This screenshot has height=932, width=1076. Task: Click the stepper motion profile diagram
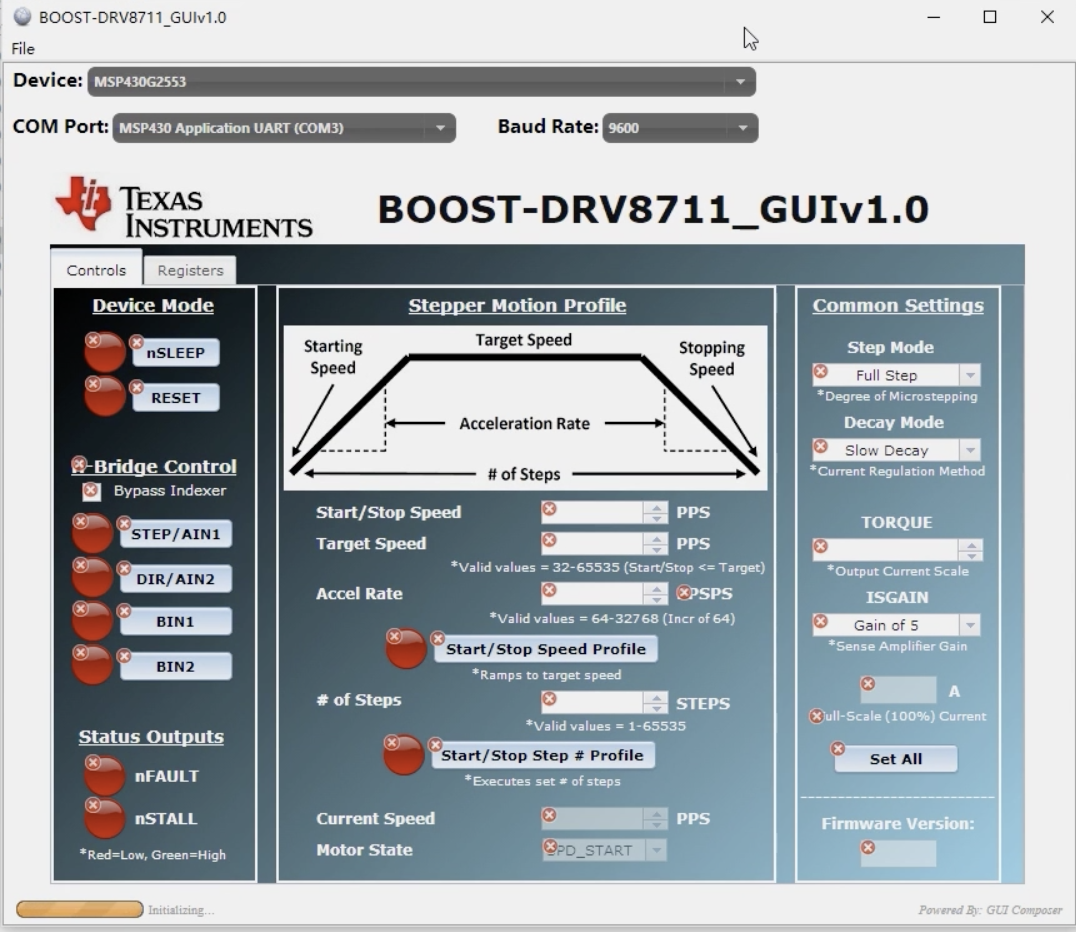pyautogui.click(x=525, y=408)
